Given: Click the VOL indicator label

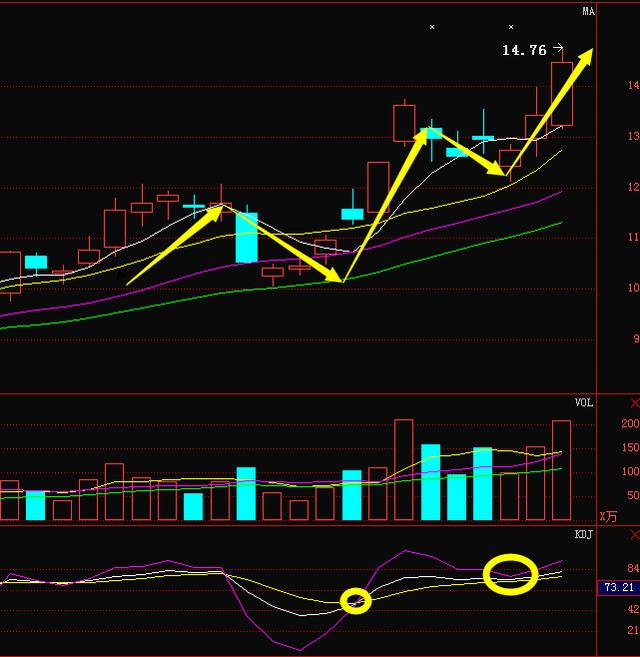Looking at the screenshot, I should (583, 403).
